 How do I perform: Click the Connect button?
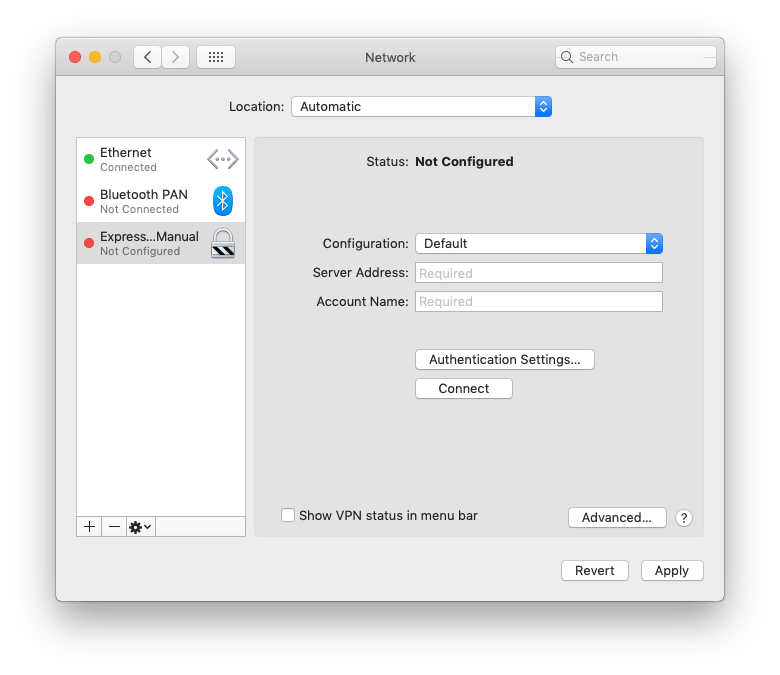pyautogui.click(x=464, y=388)
